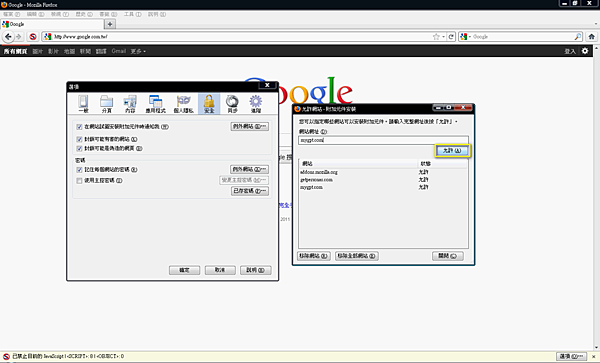Screen dimensions: 600x363
Task: Expand the 更多 menu on the Google bar
Action: pyautogui.click(x=138, y=51)
